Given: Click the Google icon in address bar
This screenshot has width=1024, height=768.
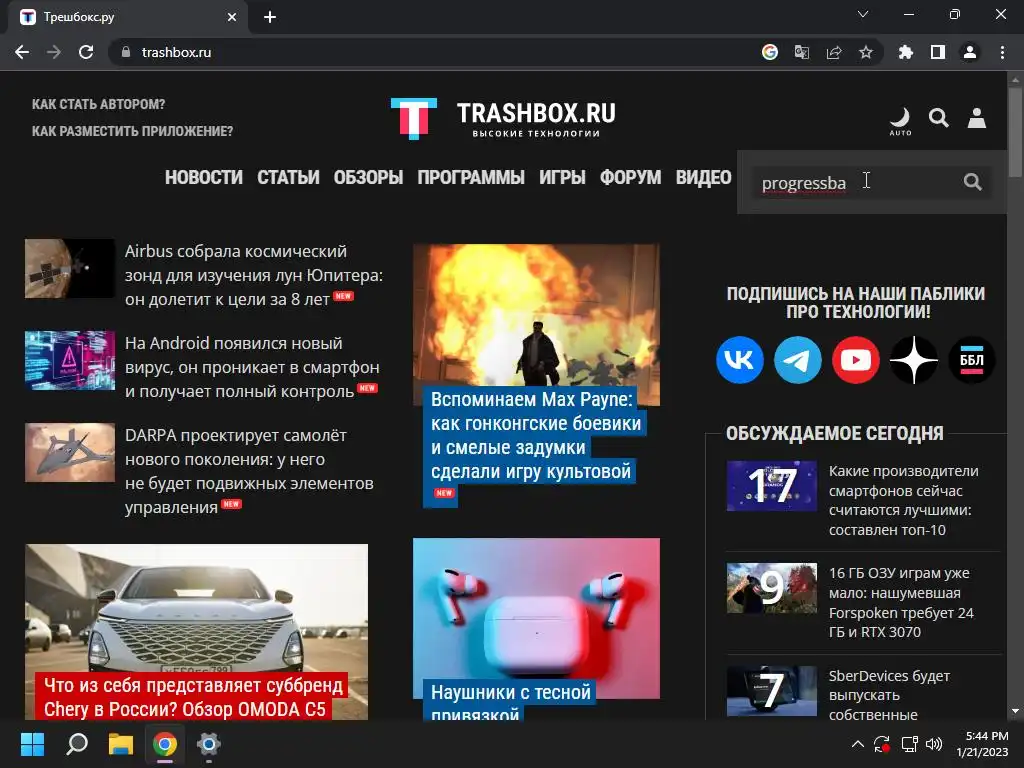Looking at the screenshot, I should coord(770,52).
